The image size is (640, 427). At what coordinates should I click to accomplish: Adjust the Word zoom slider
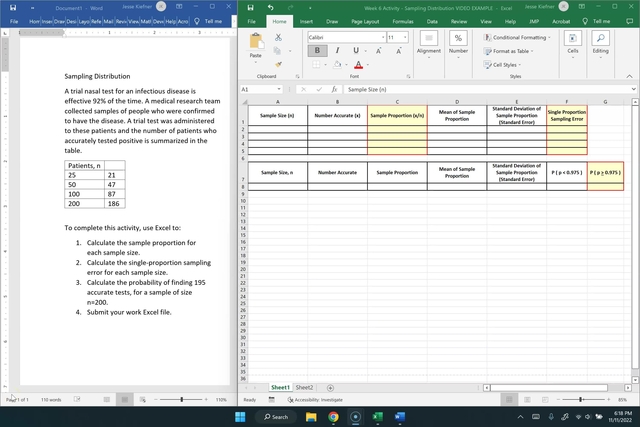click(x=182, y=400)
